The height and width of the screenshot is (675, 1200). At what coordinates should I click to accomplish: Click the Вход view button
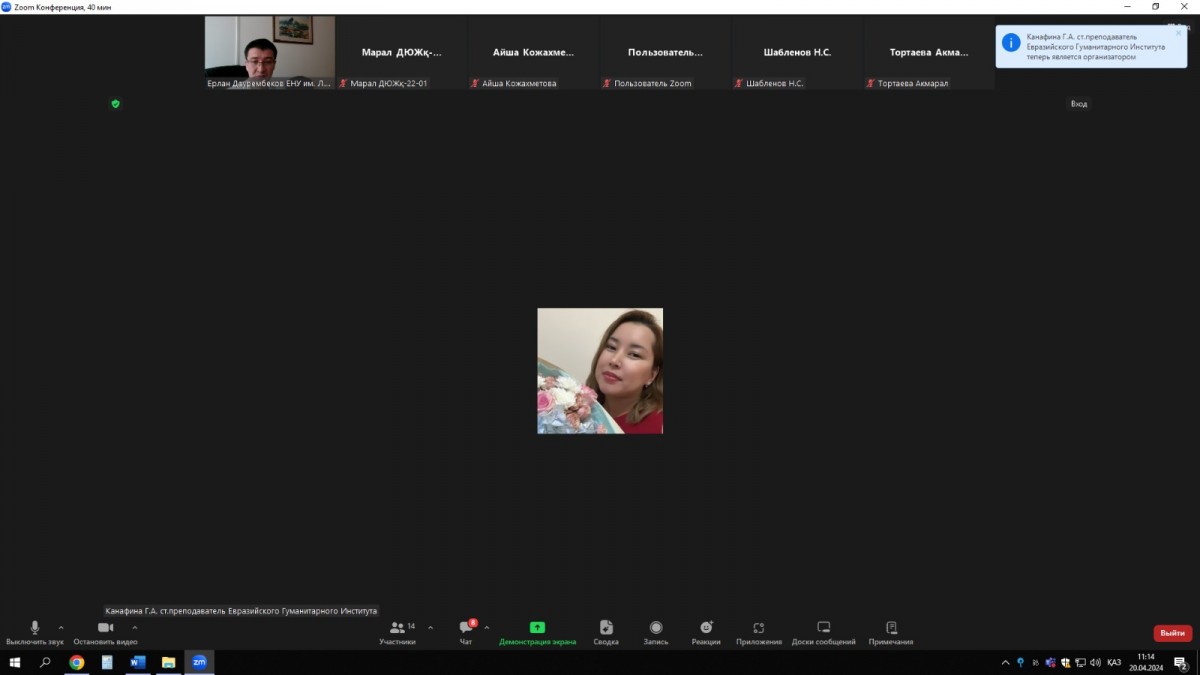[1079, 104]
